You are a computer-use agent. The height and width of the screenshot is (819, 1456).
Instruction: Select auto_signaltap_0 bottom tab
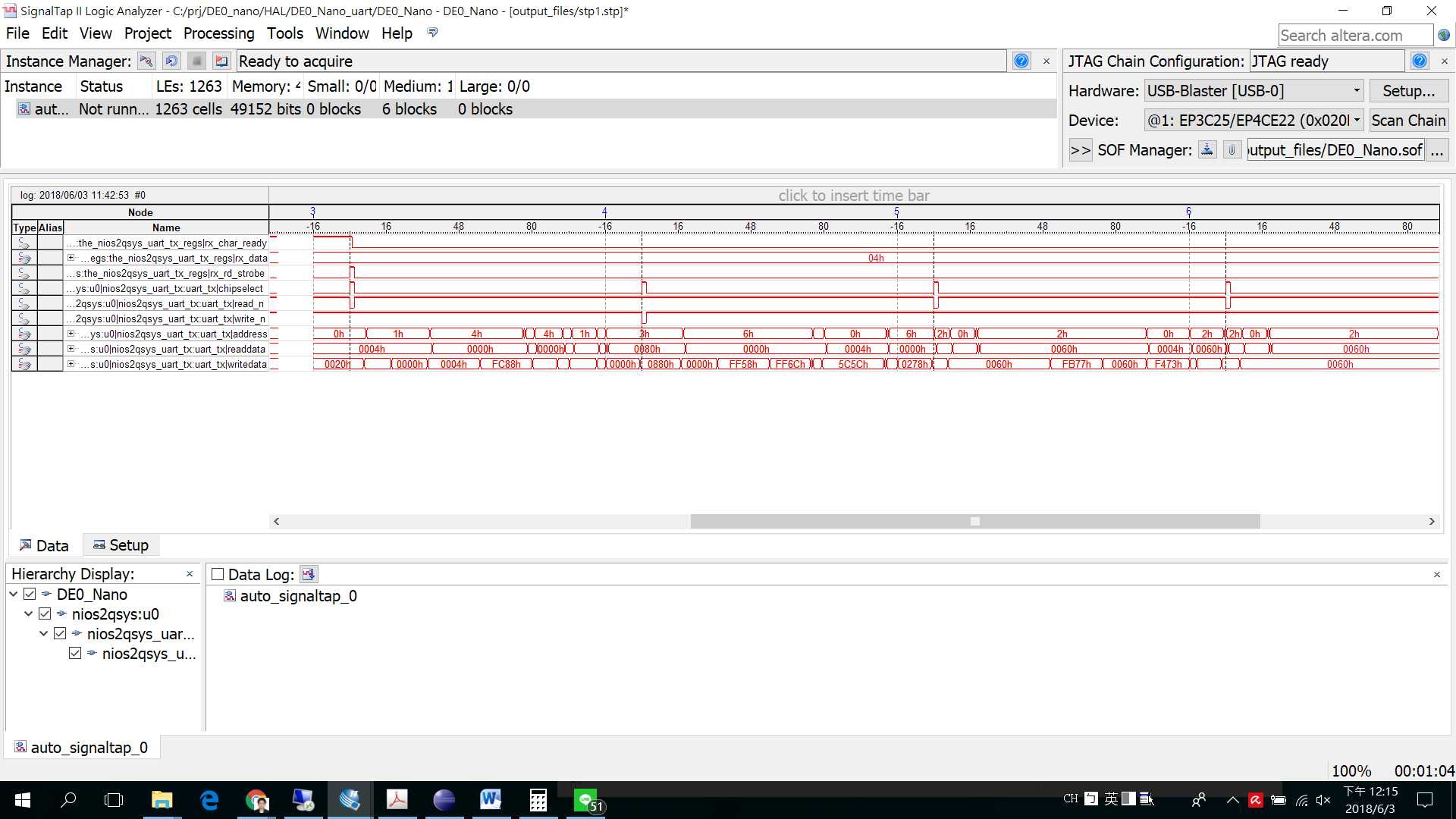click(81, 748)
